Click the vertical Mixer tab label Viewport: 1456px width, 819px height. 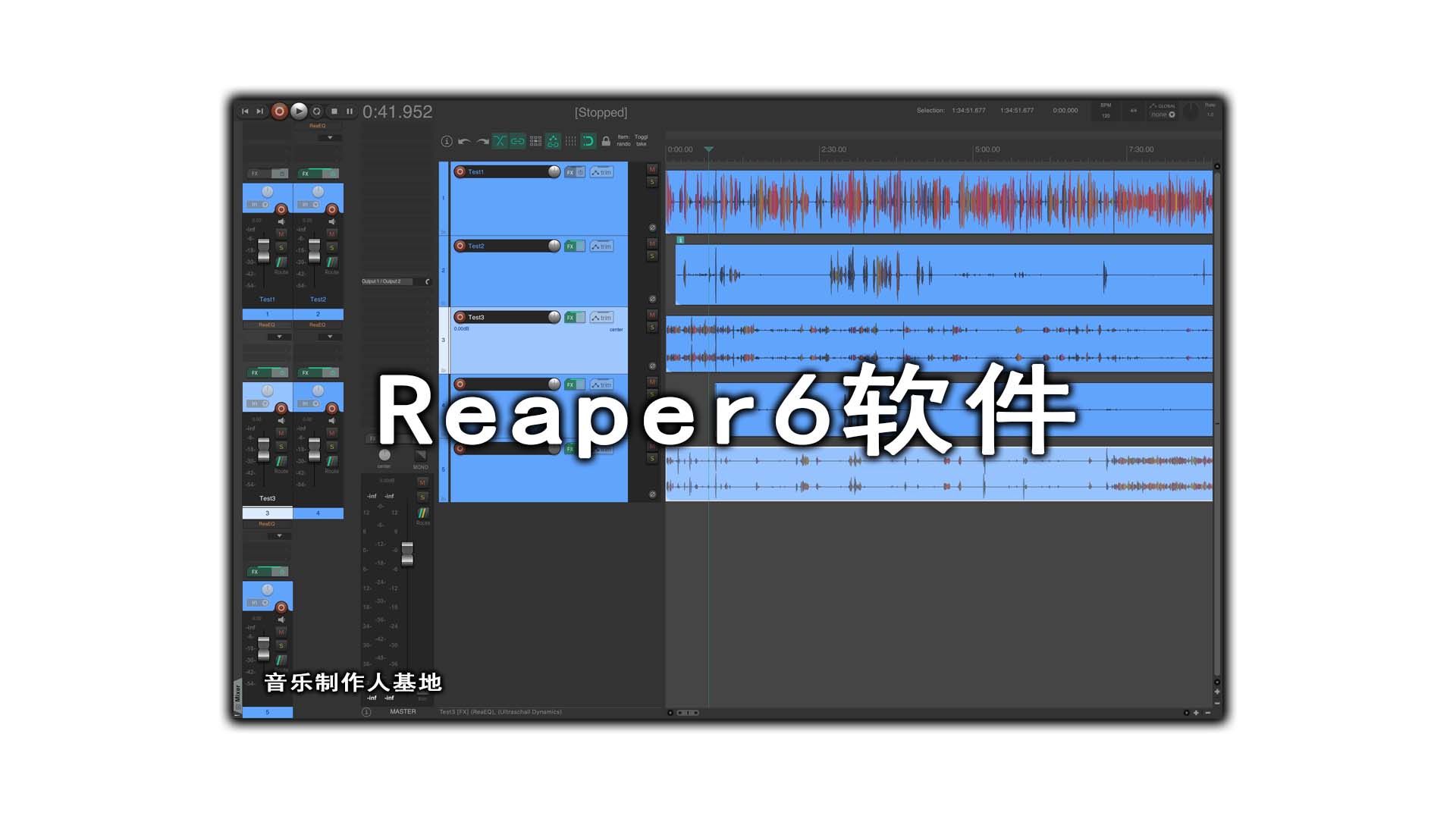pos(237,693)
